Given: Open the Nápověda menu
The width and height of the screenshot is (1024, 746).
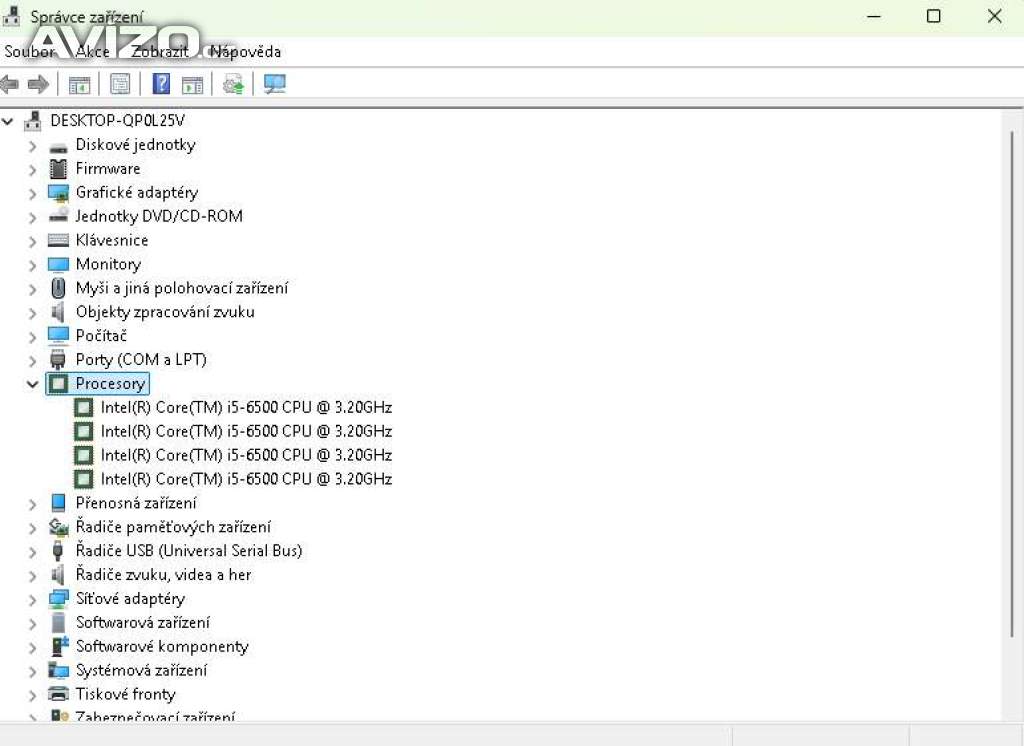Looking at the screenshot, I should [x=245, y=52].
